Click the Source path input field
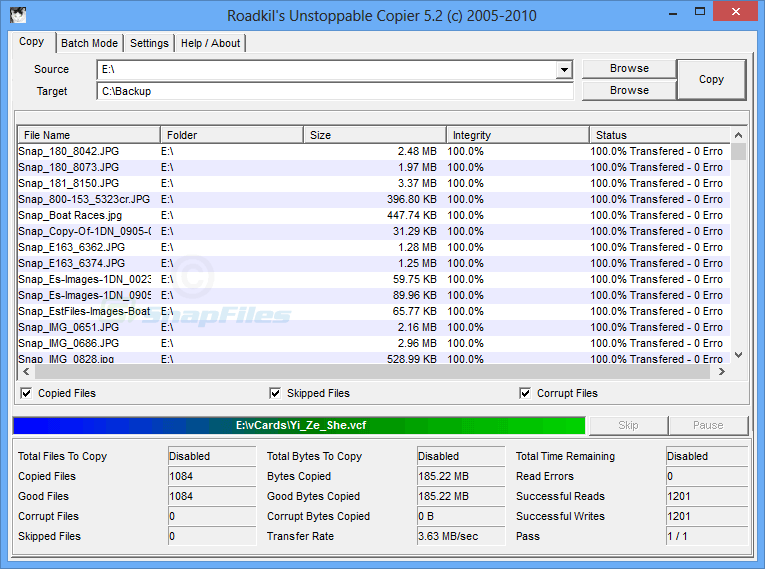Viewport: 765px width, 569px height. point(327,70)
